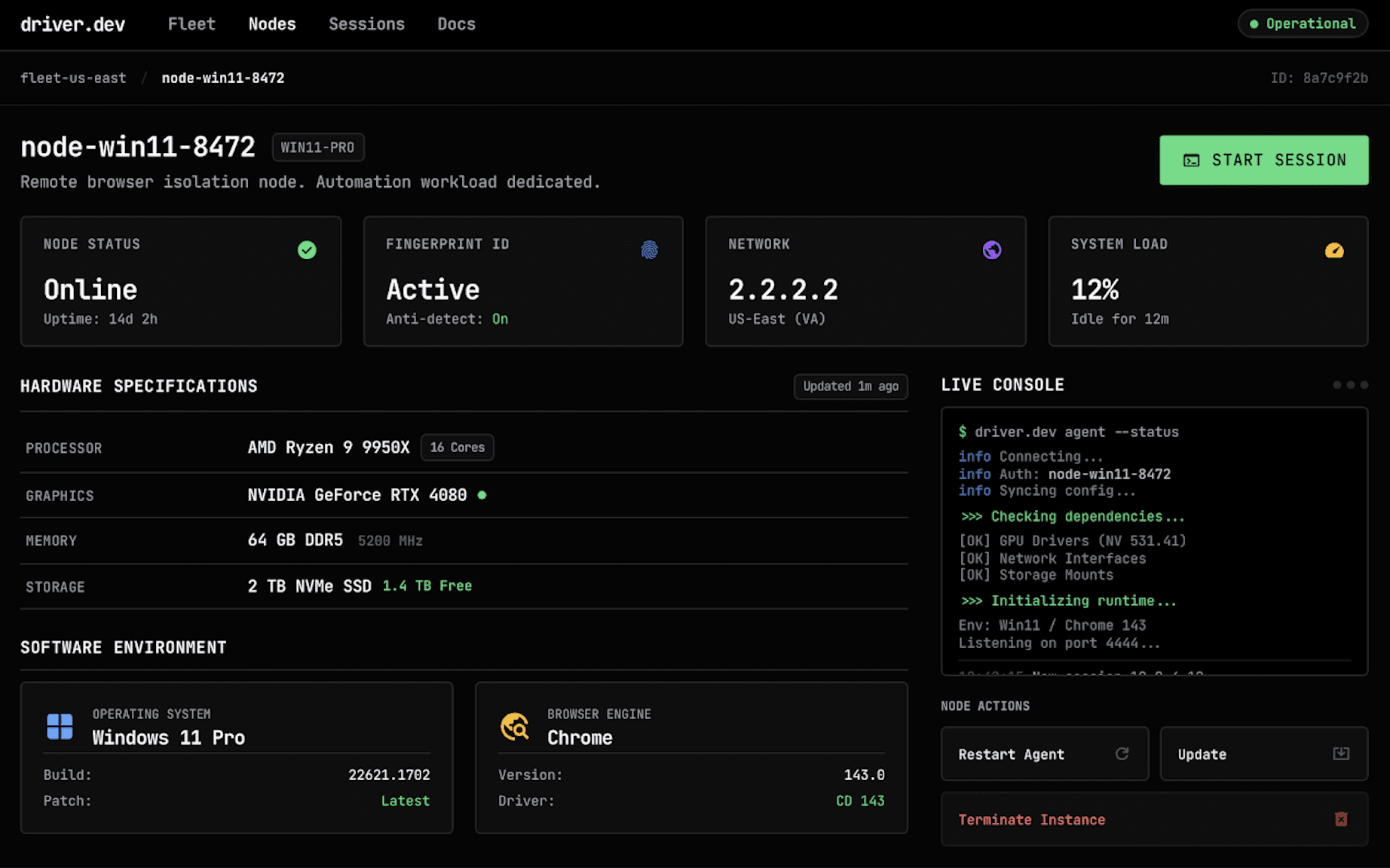
Task: Click the Windows logo icon
Action: pyautogui.click(x=60, y=727)
